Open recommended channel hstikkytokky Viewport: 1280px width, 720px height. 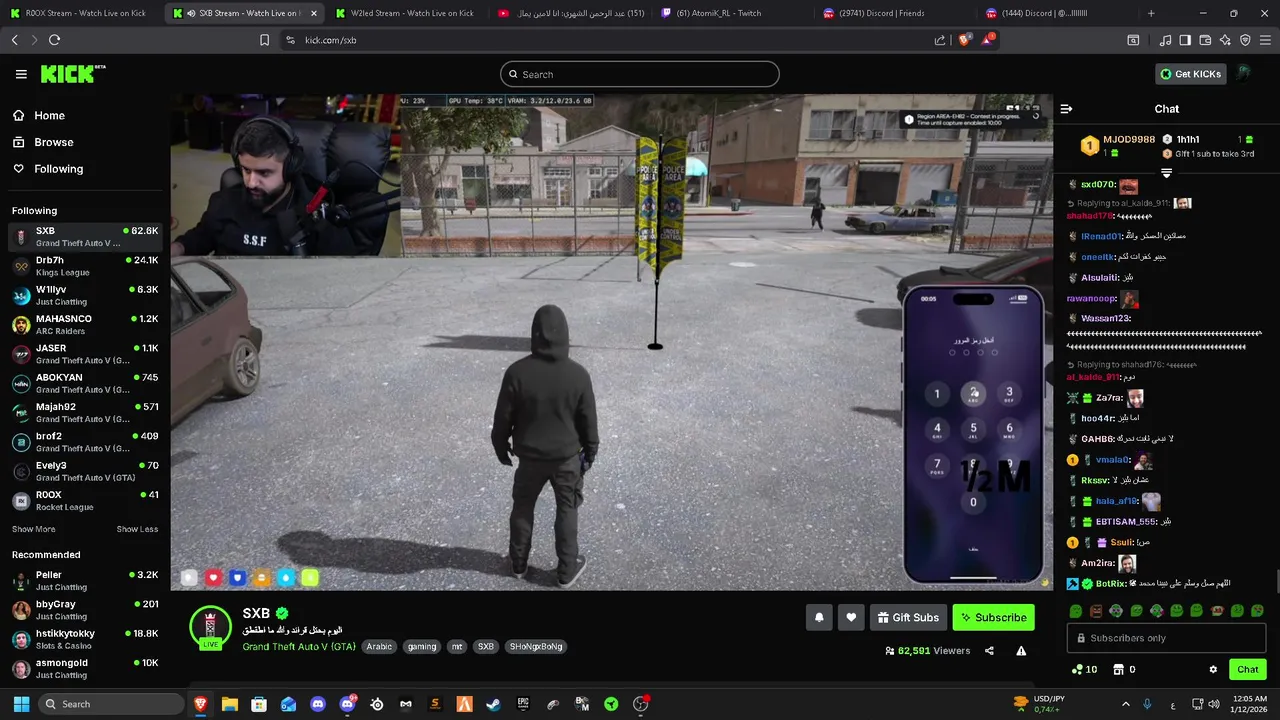[85, 639]
